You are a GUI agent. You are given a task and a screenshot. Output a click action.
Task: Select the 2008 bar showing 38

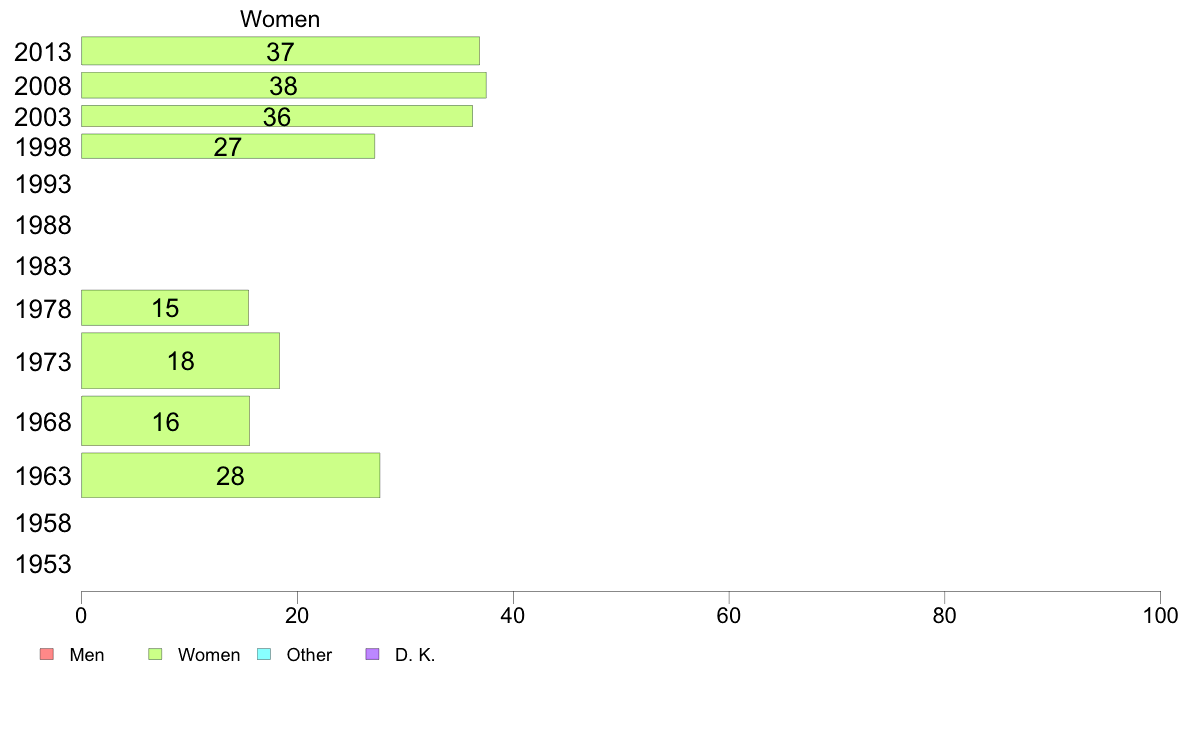(283, 85)
